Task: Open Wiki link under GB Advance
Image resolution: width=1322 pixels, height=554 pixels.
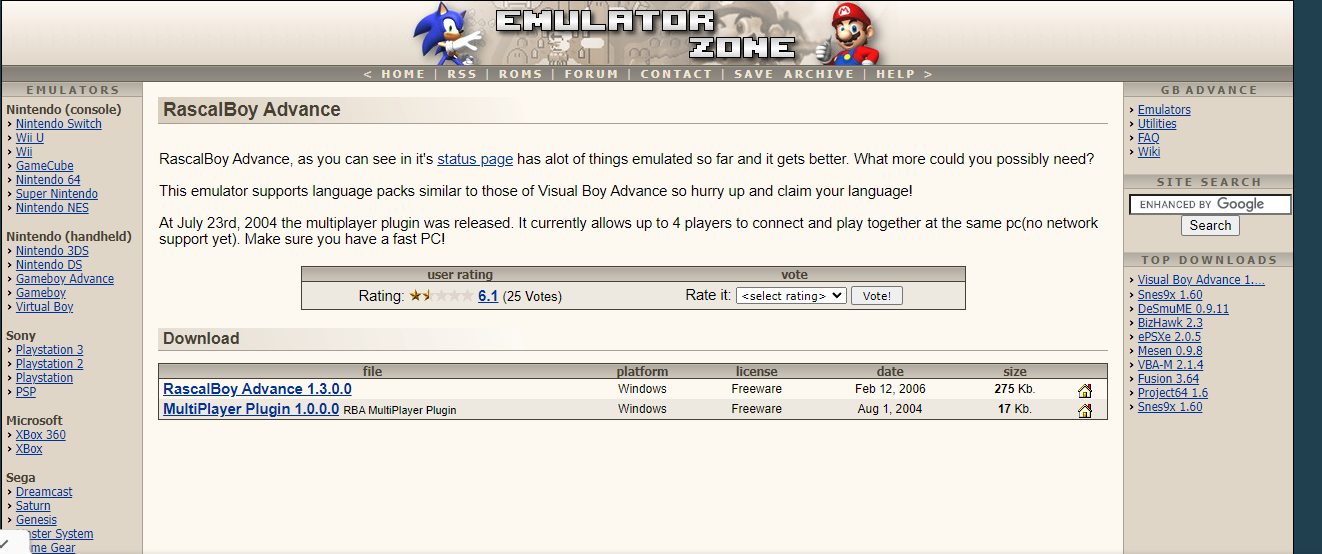Action: (x=1149, y=152)
